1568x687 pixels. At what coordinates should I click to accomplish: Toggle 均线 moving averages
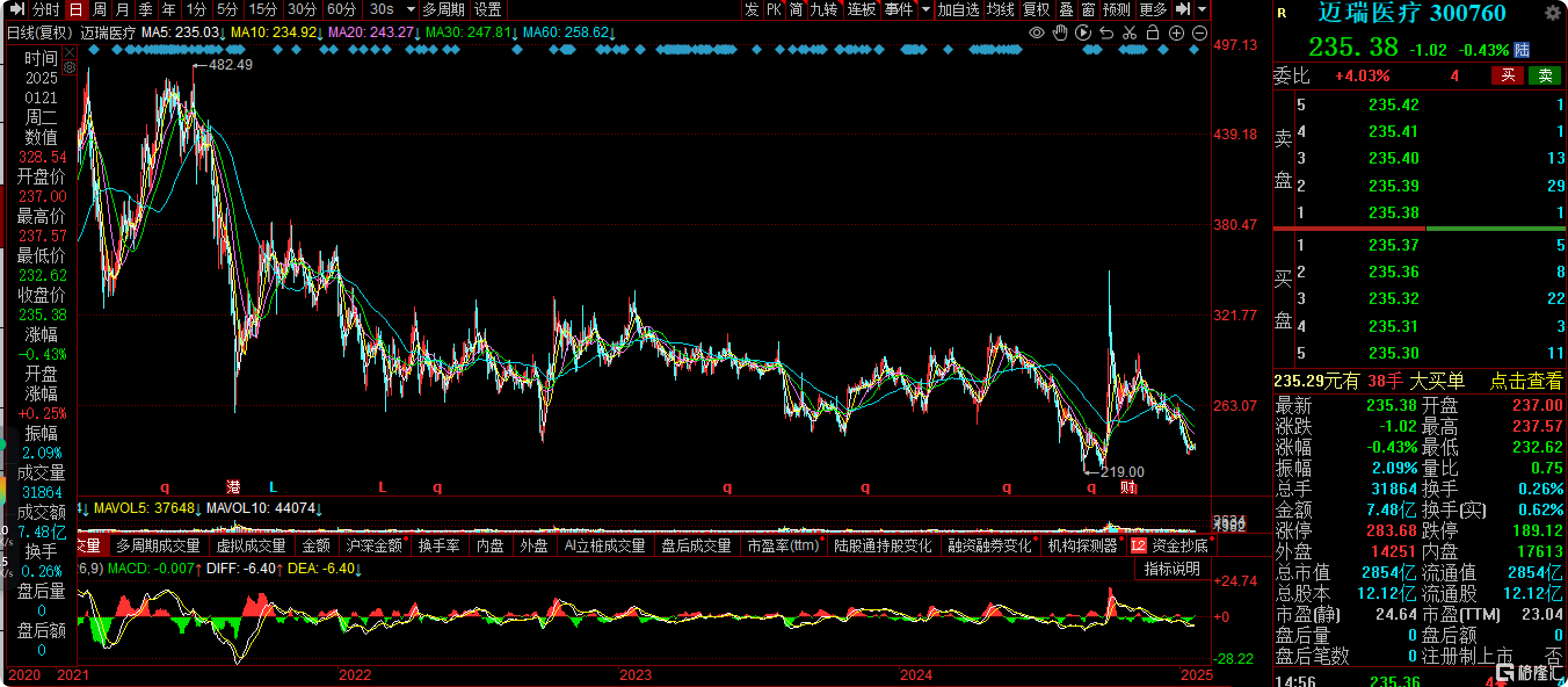(1001, 9)
